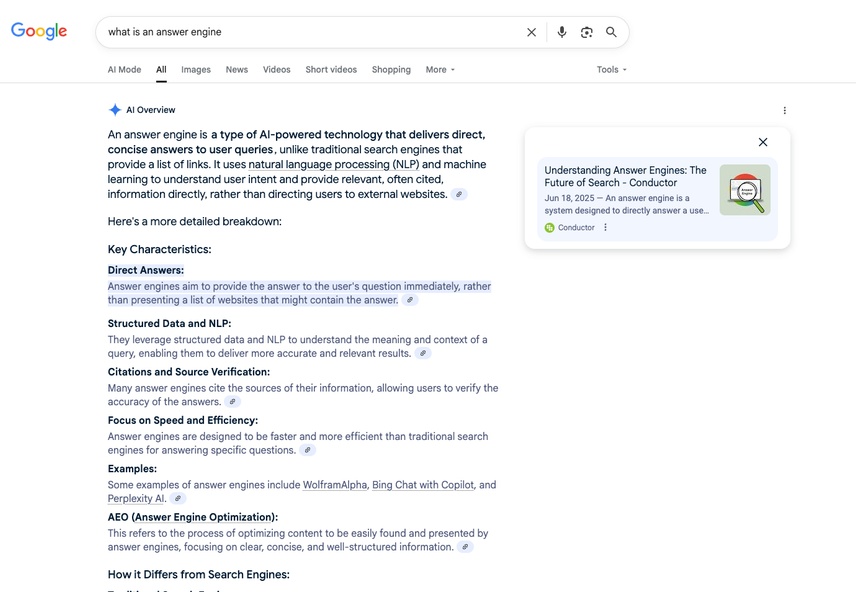Screen dimensions: 856x592
Task: Open the three-dot menu beside Conductor
Action: point(605,227)
